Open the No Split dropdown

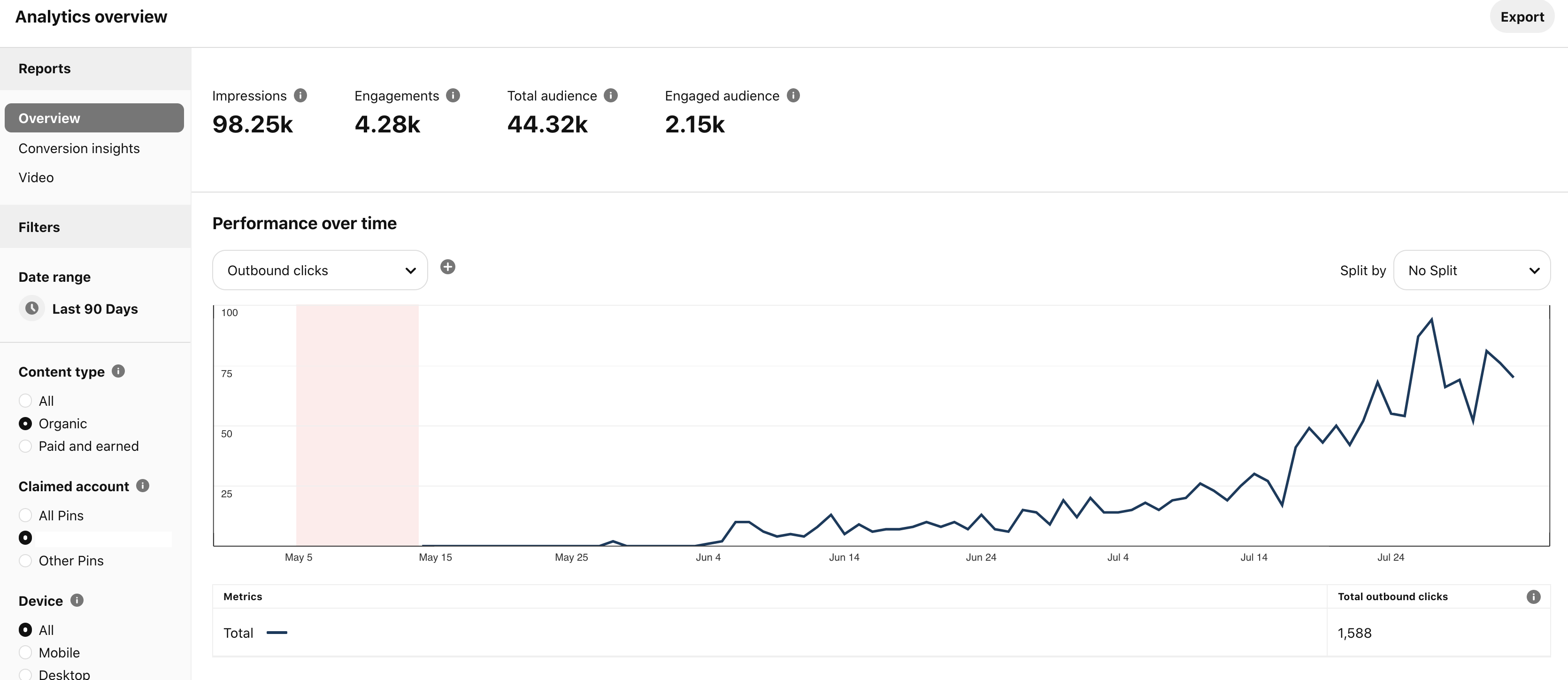tap(1471, 270)
